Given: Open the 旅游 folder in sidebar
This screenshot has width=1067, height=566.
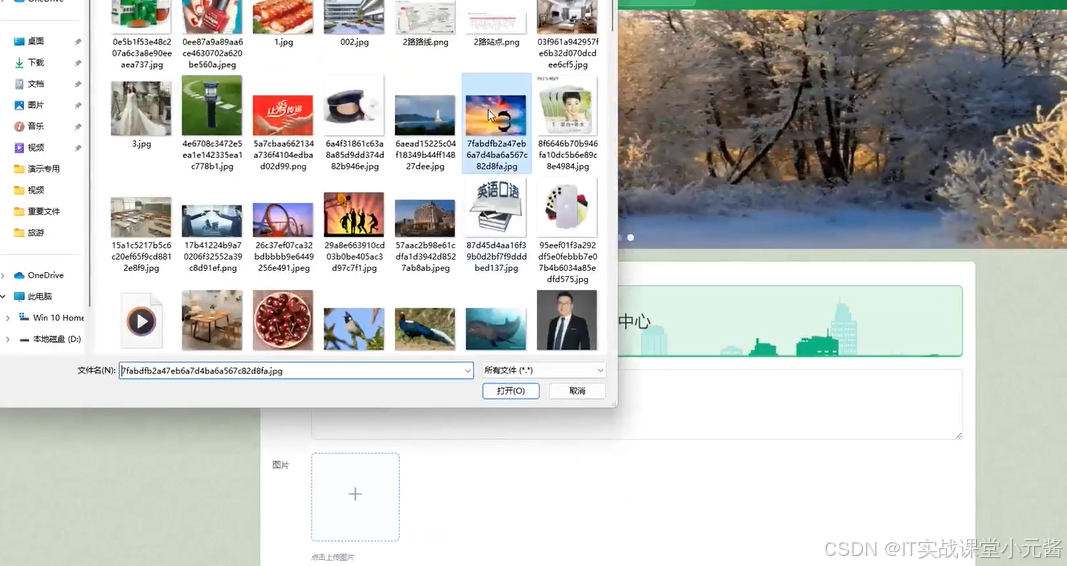Looking at the screenshot, I should [35, 233].
